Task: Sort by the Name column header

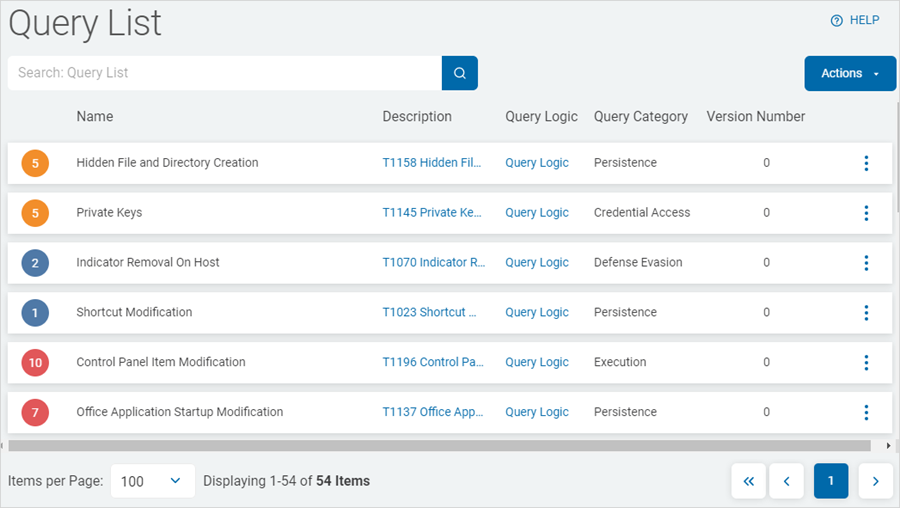Action: (x=95, y=117)
